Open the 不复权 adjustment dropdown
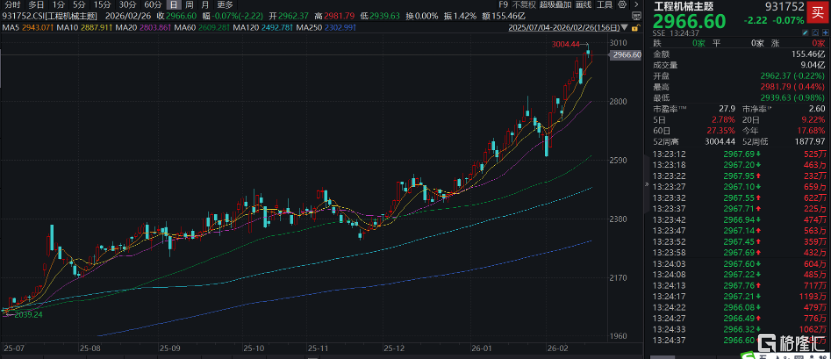The width and height of the screenshot is (832, 360). coord(524,4)
